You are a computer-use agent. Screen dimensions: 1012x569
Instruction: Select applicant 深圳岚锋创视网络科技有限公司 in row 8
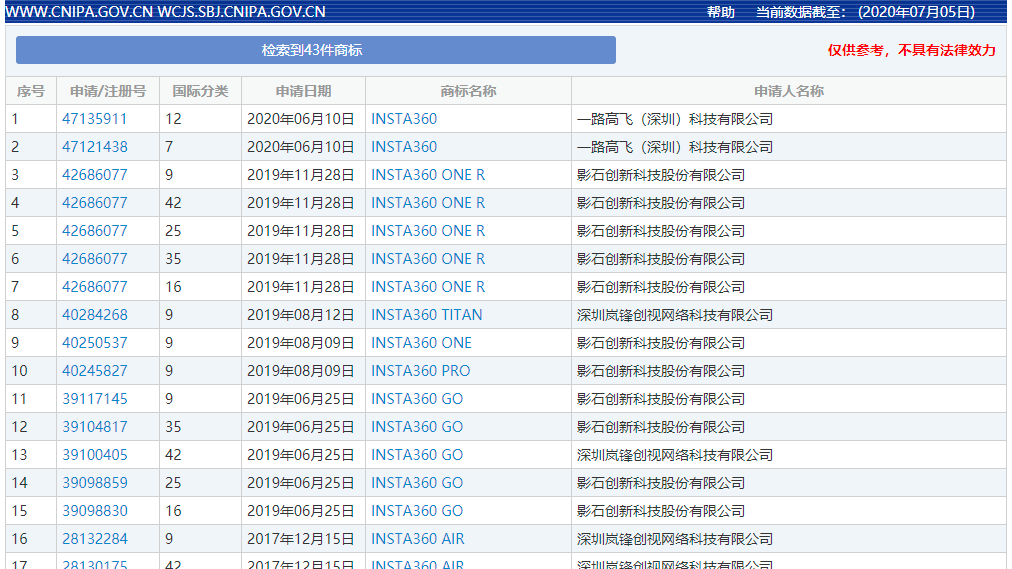tap(674, 315)
